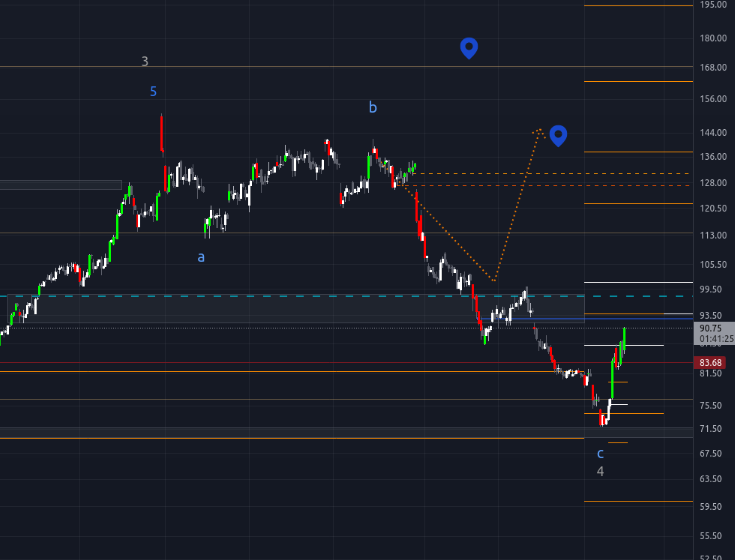Click the blue horizontal line near 93.50

coord(620,319)
